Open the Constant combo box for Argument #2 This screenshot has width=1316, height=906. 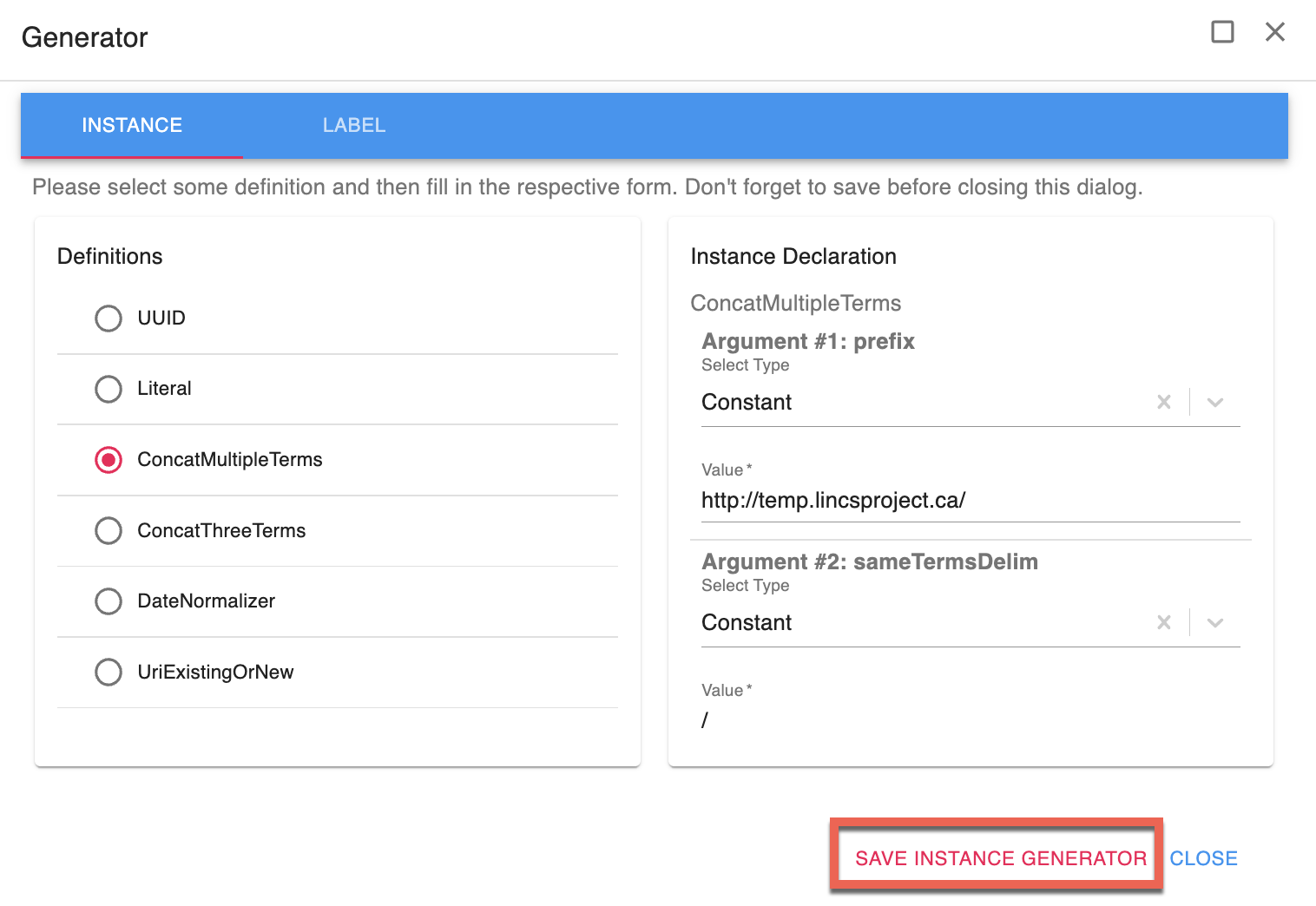pyautogui.click(x=920, y=623)
